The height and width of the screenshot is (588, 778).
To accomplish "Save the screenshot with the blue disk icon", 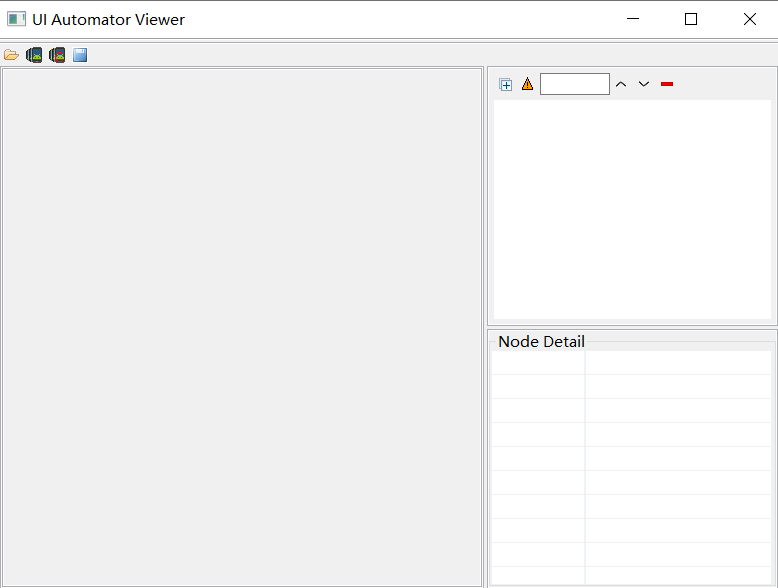I will coord(80,55).
